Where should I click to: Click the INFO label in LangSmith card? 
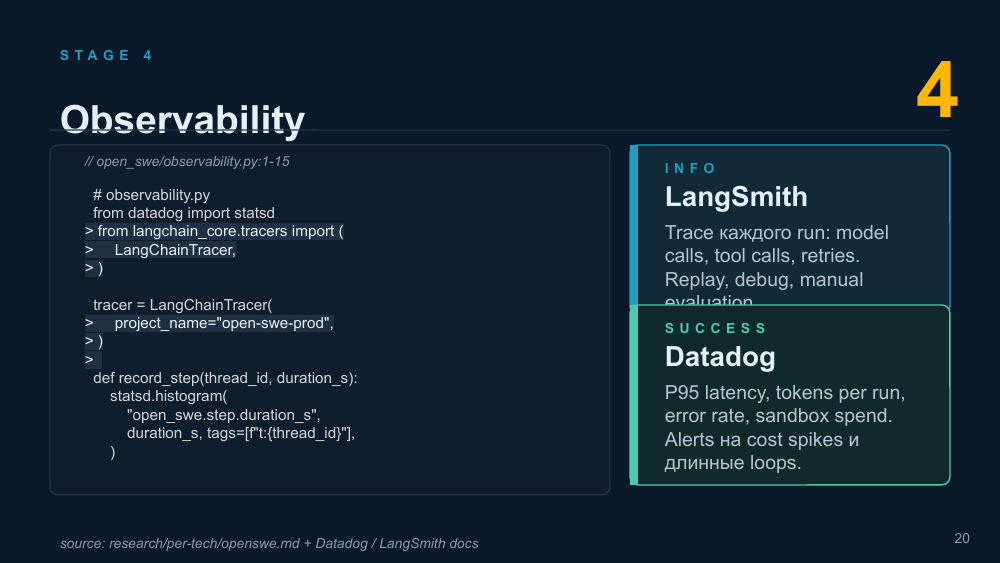[691, 168]
